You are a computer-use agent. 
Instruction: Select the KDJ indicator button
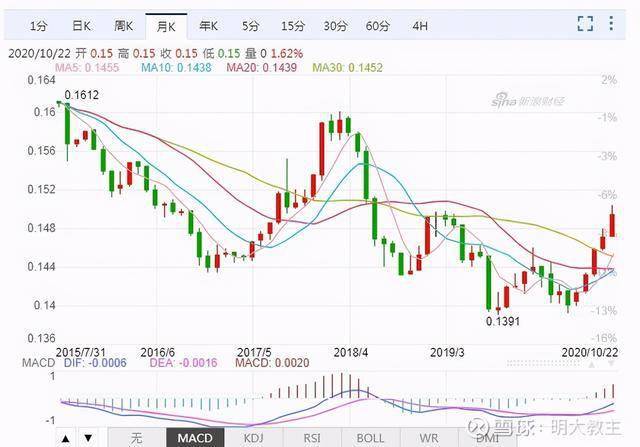click(x=253, y=438)
